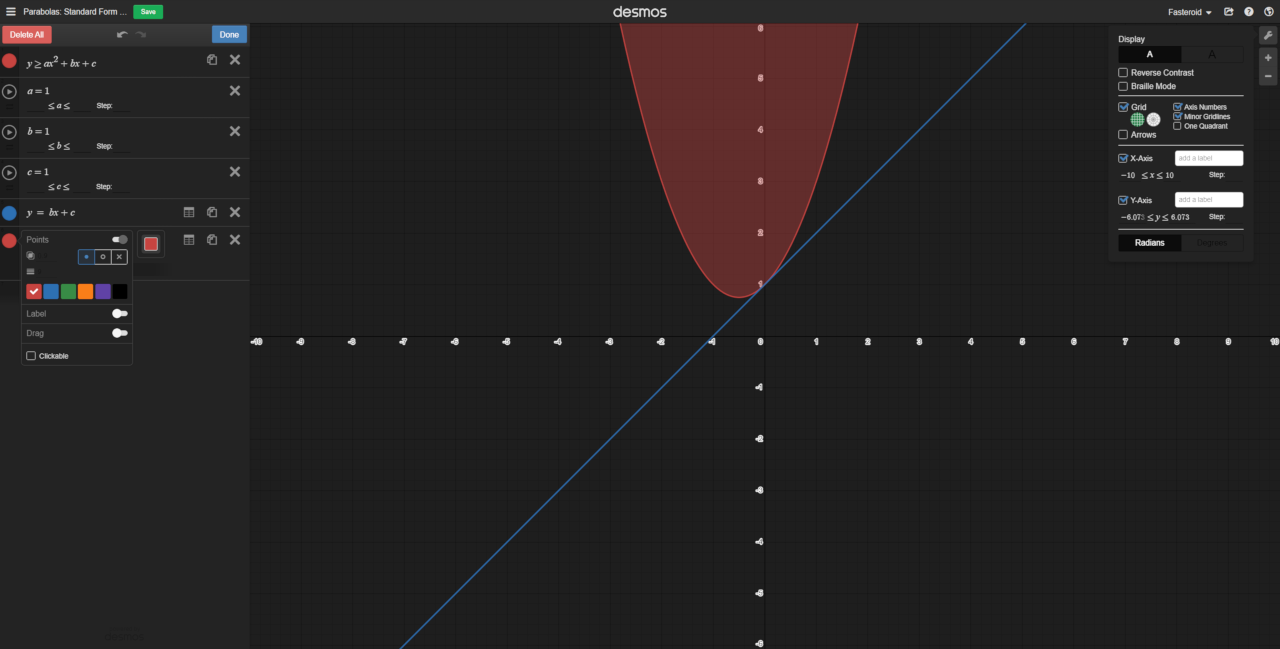Change language with the globe icon
The height and width of the screenshot is (649, 1280).
1269,12
